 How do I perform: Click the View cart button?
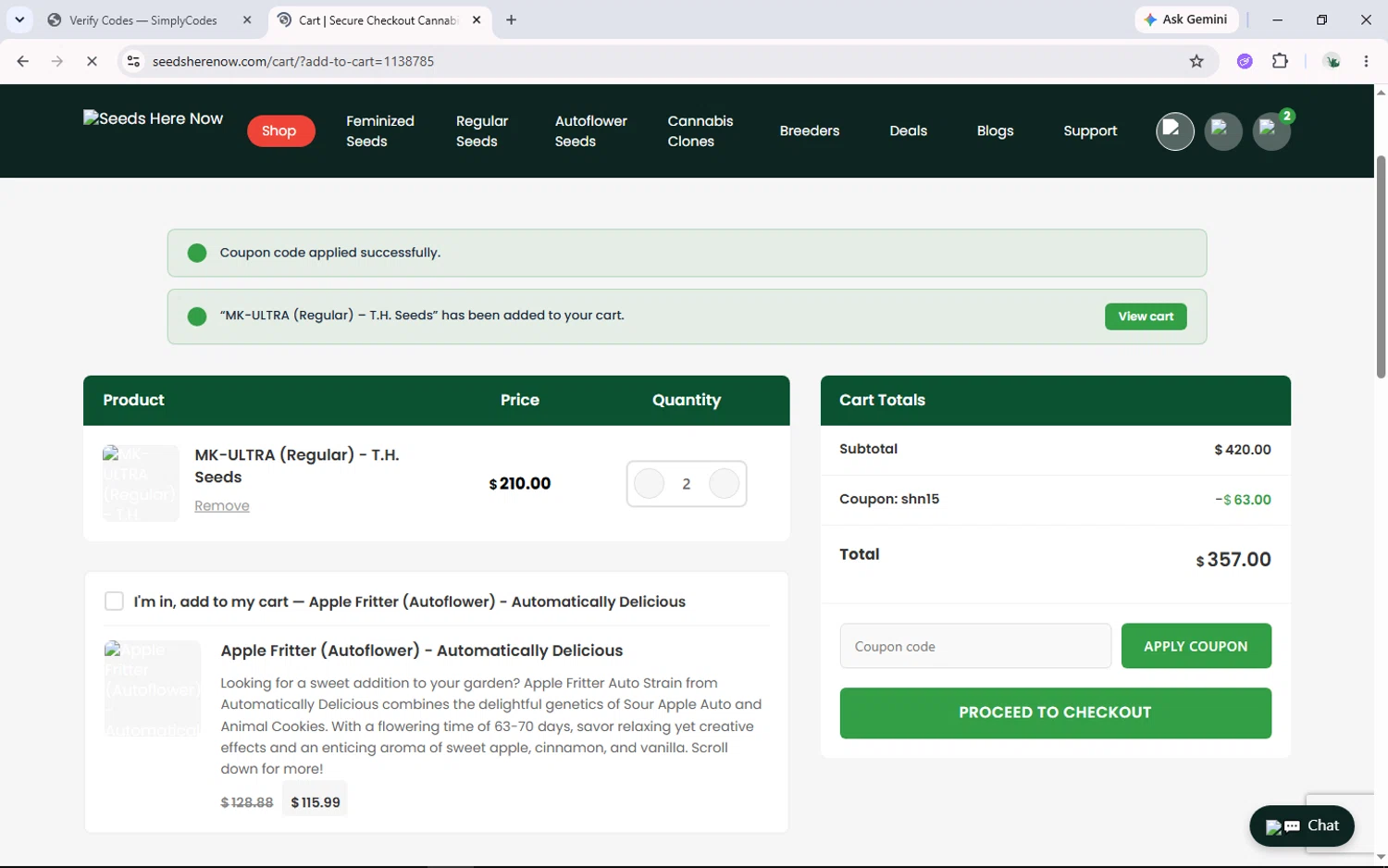click(1146, 316)
